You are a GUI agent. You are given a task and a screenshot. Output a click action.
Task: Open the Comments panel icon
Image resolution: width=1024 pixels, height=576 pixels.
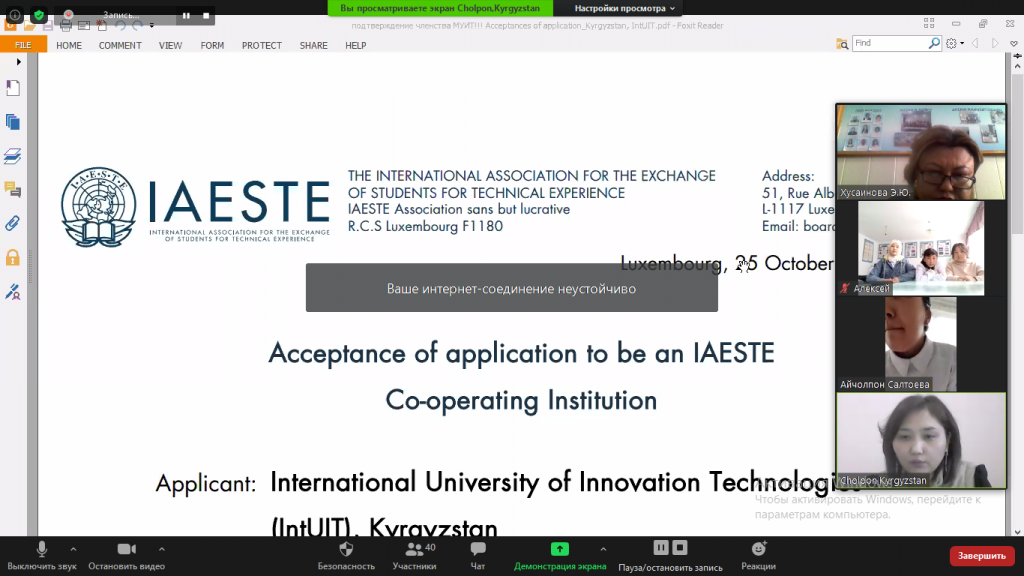(13, 190)
